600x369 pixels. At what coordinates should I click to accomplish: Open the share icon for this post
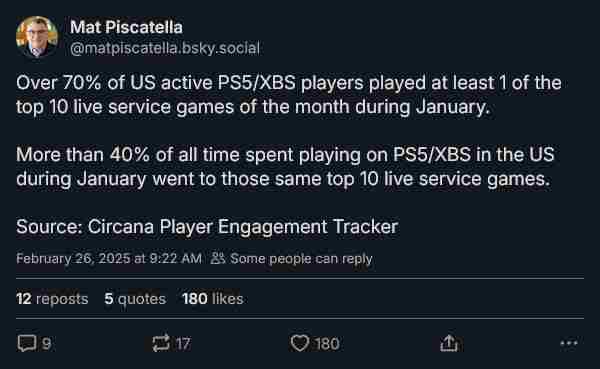pyautogui.click(x=449, y=343)
